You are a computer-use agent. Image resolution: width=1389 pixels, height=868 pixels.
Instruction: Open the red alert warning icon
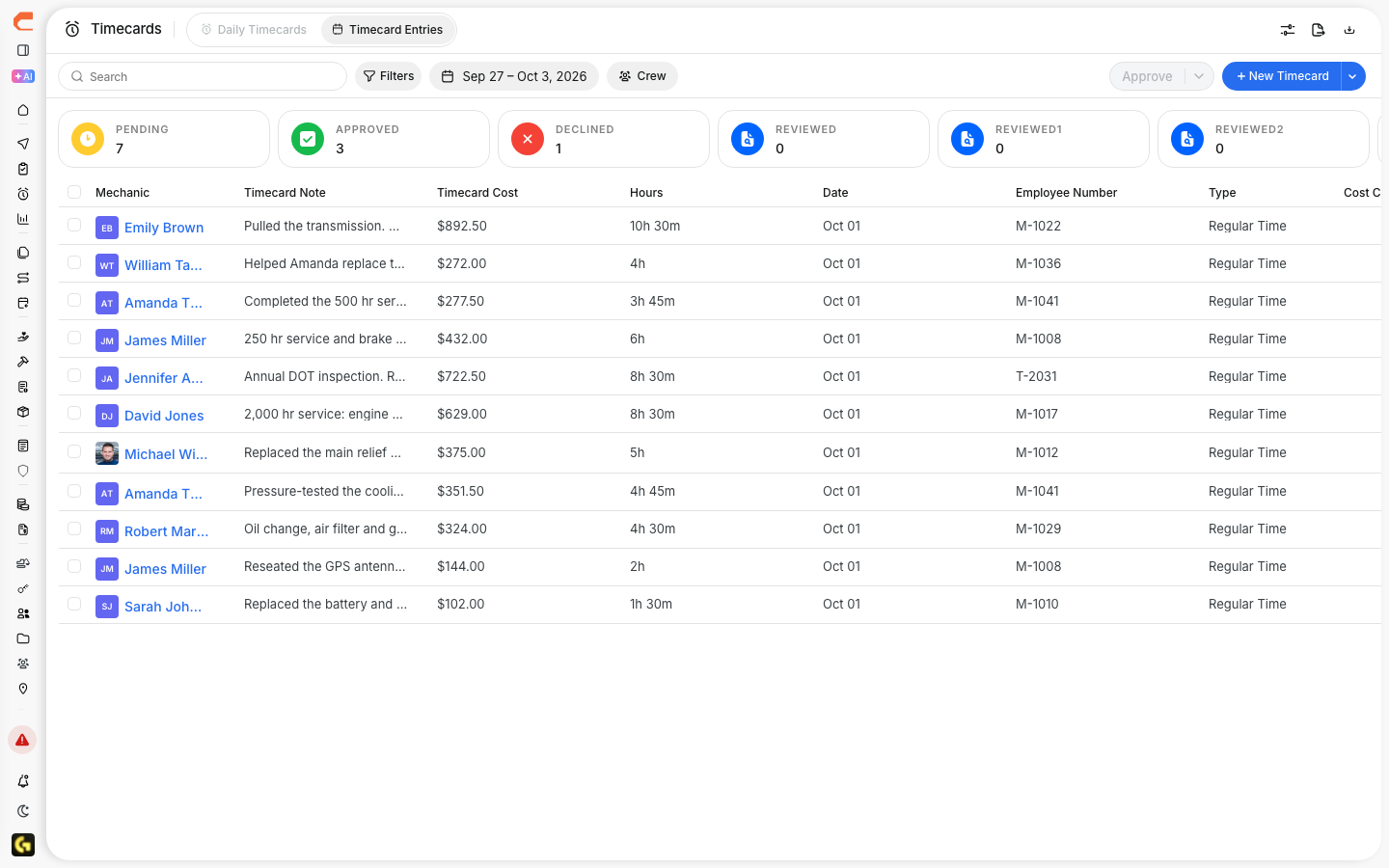tap(22, 740)
